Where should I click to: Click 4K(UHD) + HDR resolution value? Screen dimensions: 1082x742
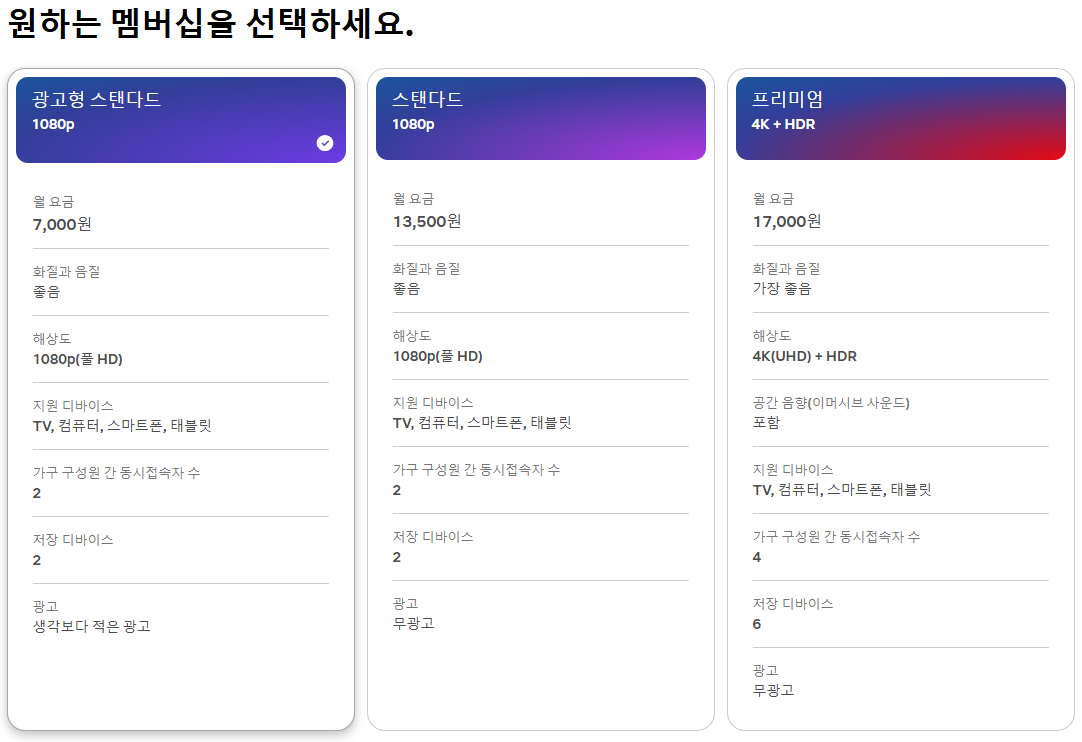[x=805, y=356]
